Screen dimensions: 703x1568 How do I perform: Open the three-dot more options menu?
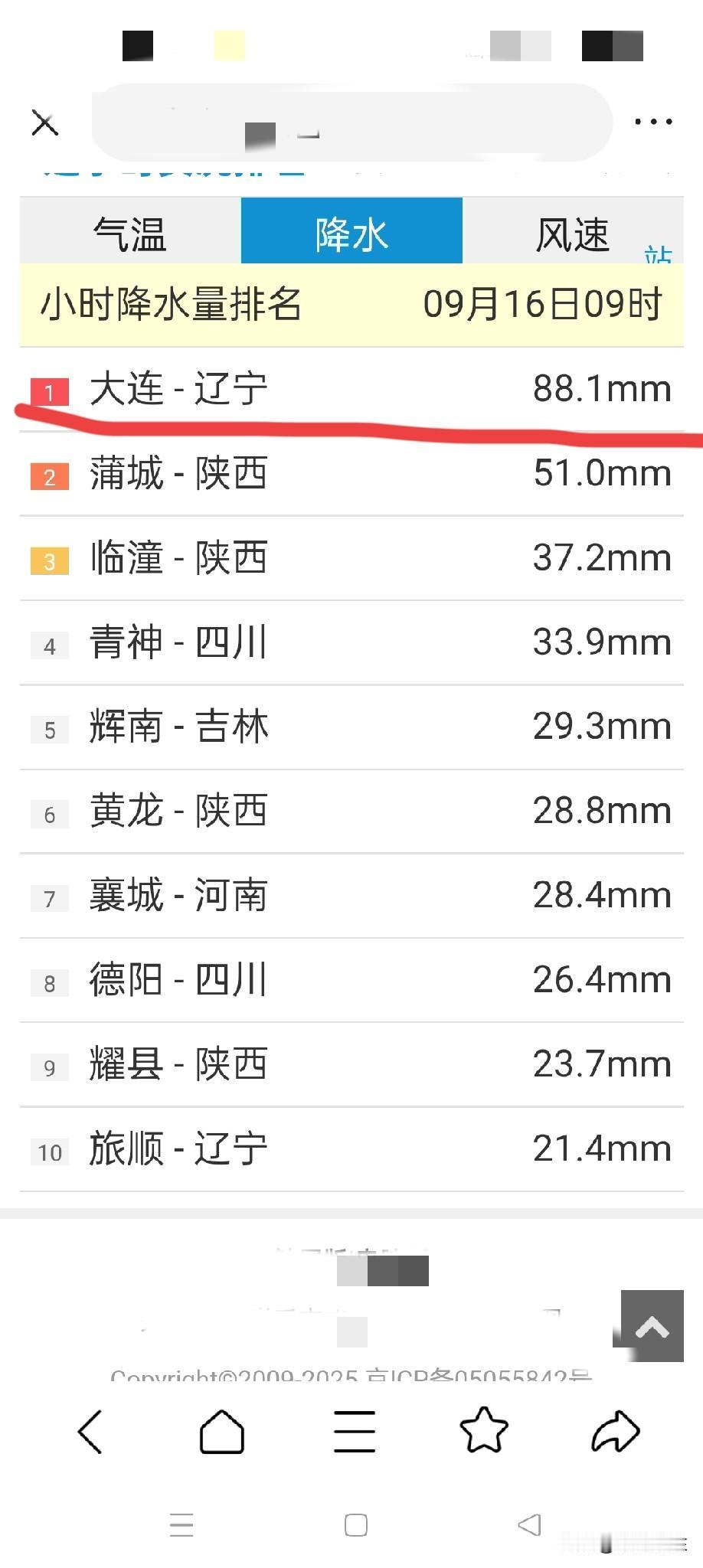pyautogui.click(x=653, y=122)
